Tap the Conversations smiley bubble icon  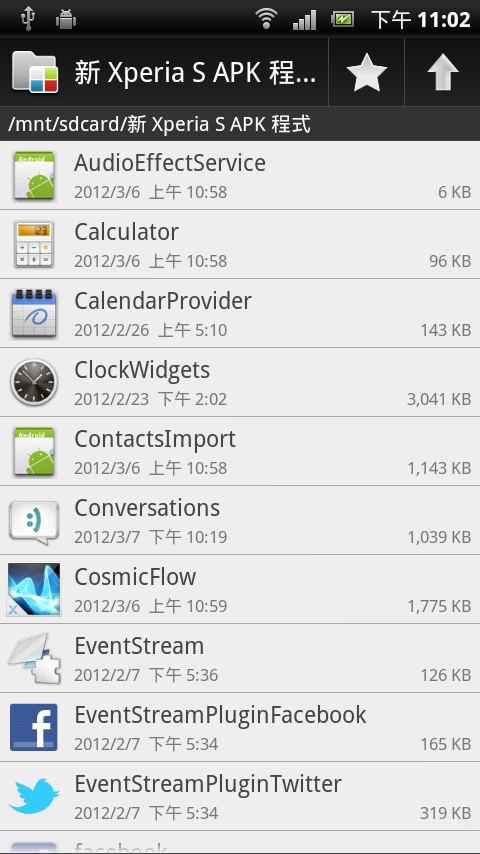pyautogui.click(x=34, y=521)
